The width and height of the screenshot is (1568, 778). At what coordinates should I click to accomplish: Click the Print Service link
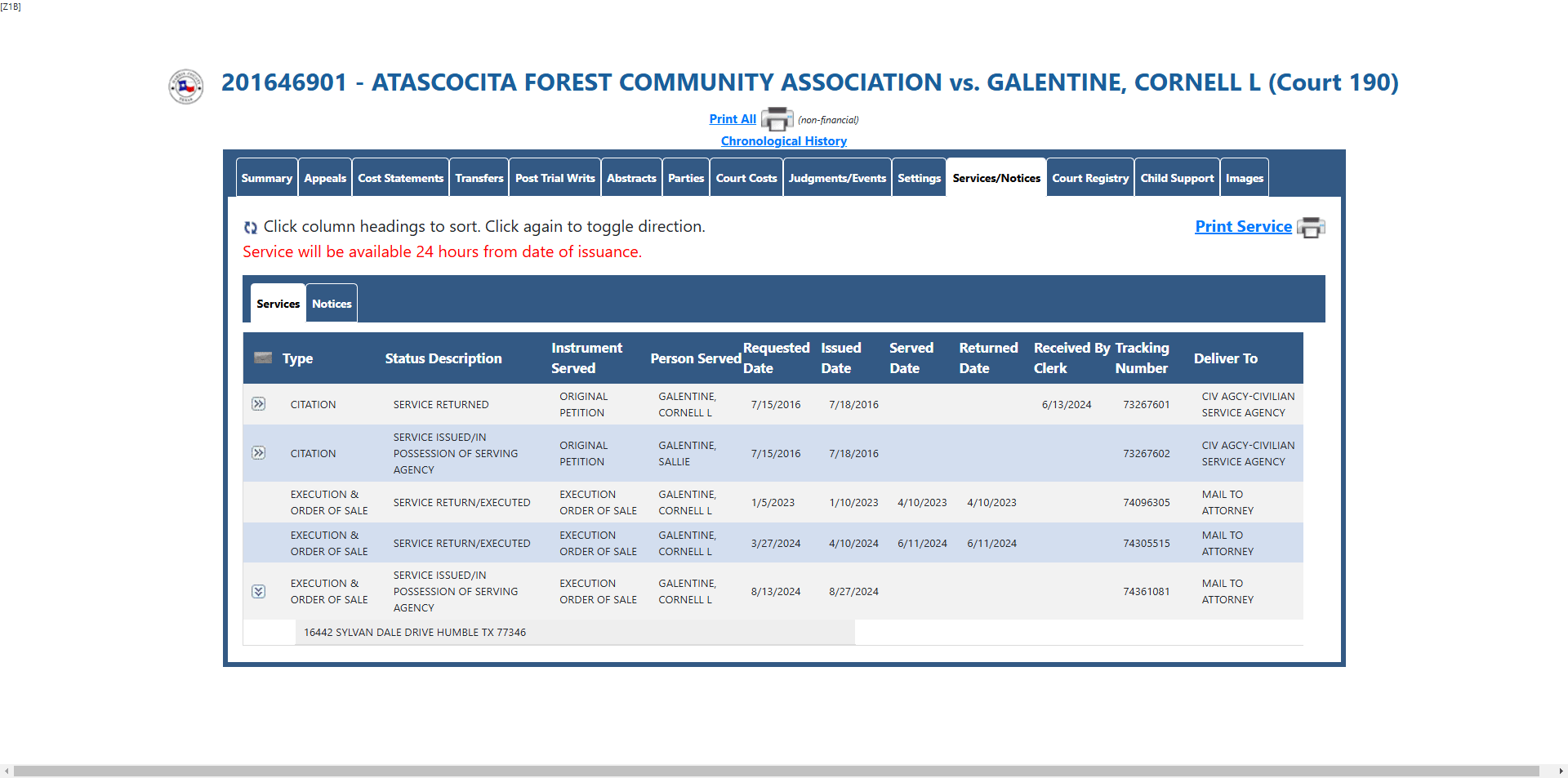click(x=1243, y=227)
